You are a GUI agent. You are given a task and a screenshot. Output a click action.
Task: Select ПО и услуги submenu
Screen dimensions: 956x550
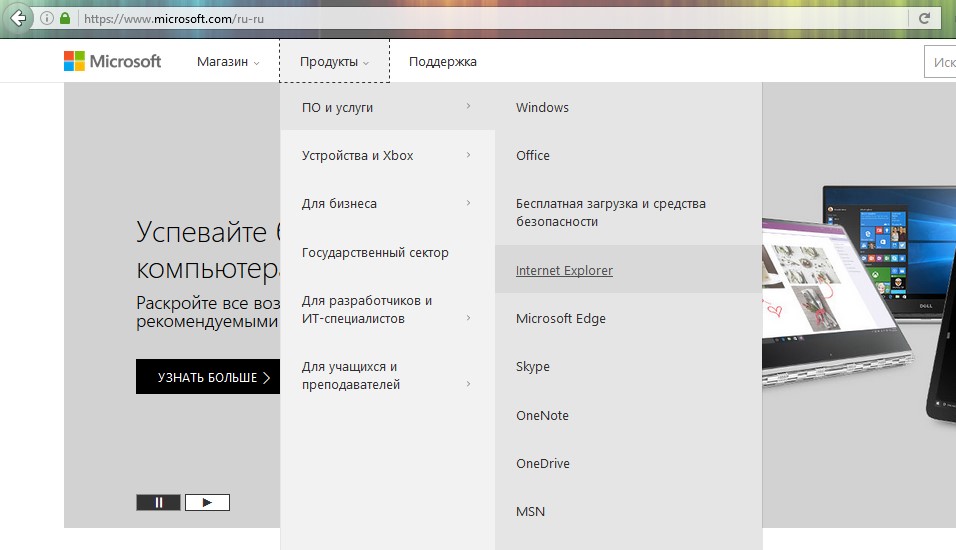point(387,107)
